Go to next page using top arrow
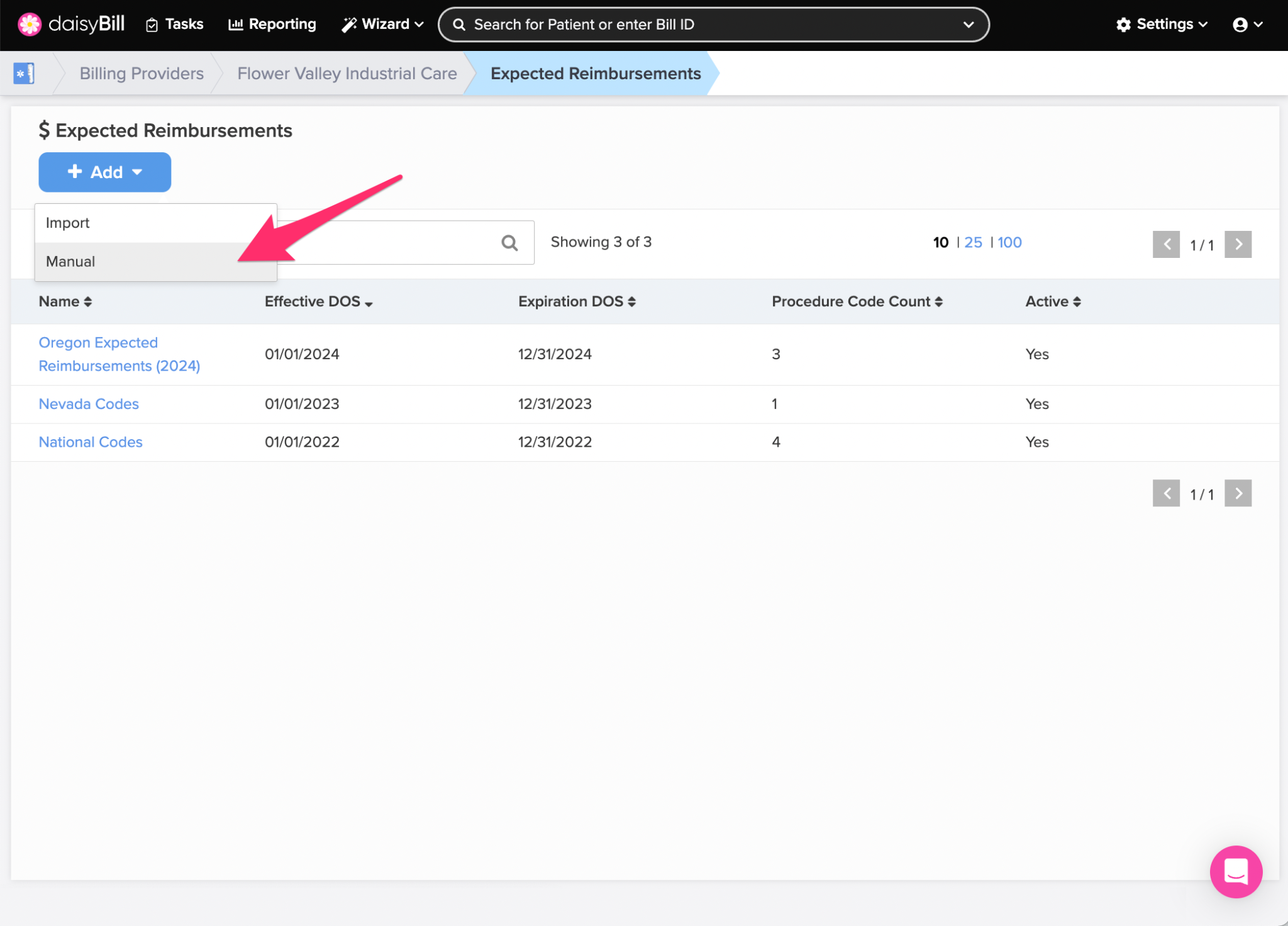 point(1238,244)
